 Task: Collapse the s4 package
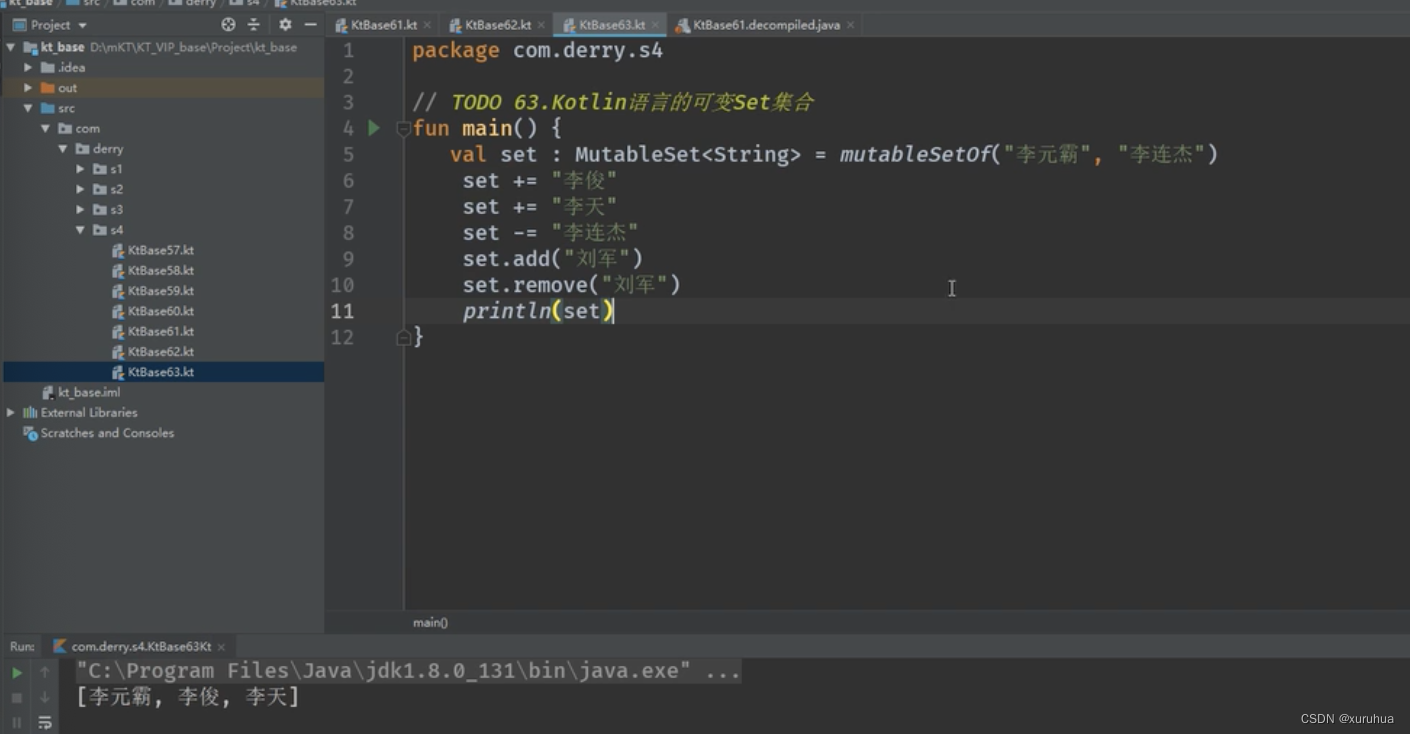pyautogui.click(x=80, y=230)
